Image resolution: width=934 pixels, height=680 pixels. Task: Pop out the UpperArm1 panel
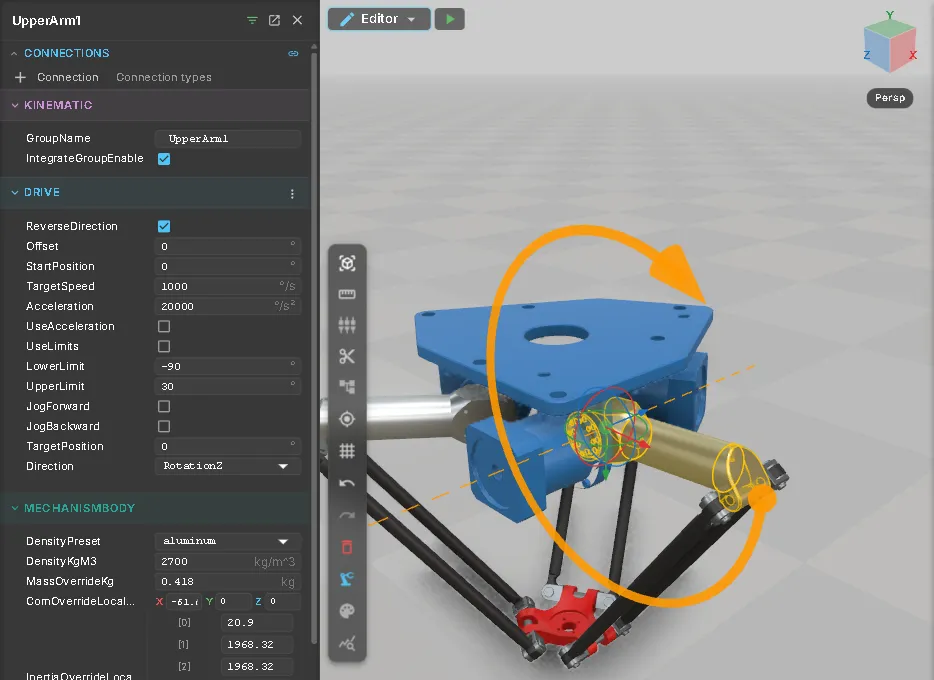[275, 20]
